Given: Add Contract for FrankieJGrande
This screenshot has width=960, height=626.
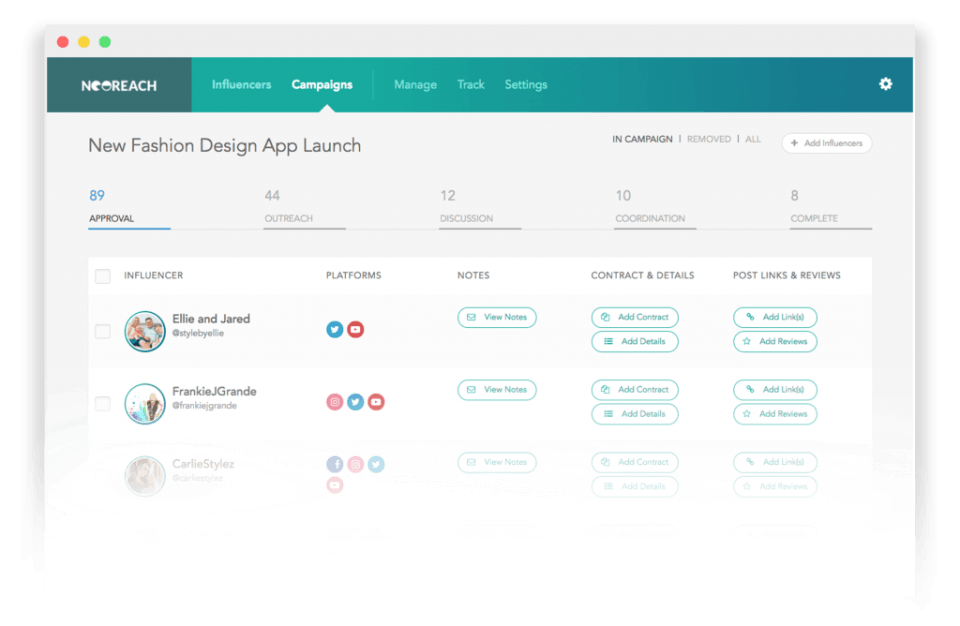Looking at the screenshot, I should (x=634, y=390).
